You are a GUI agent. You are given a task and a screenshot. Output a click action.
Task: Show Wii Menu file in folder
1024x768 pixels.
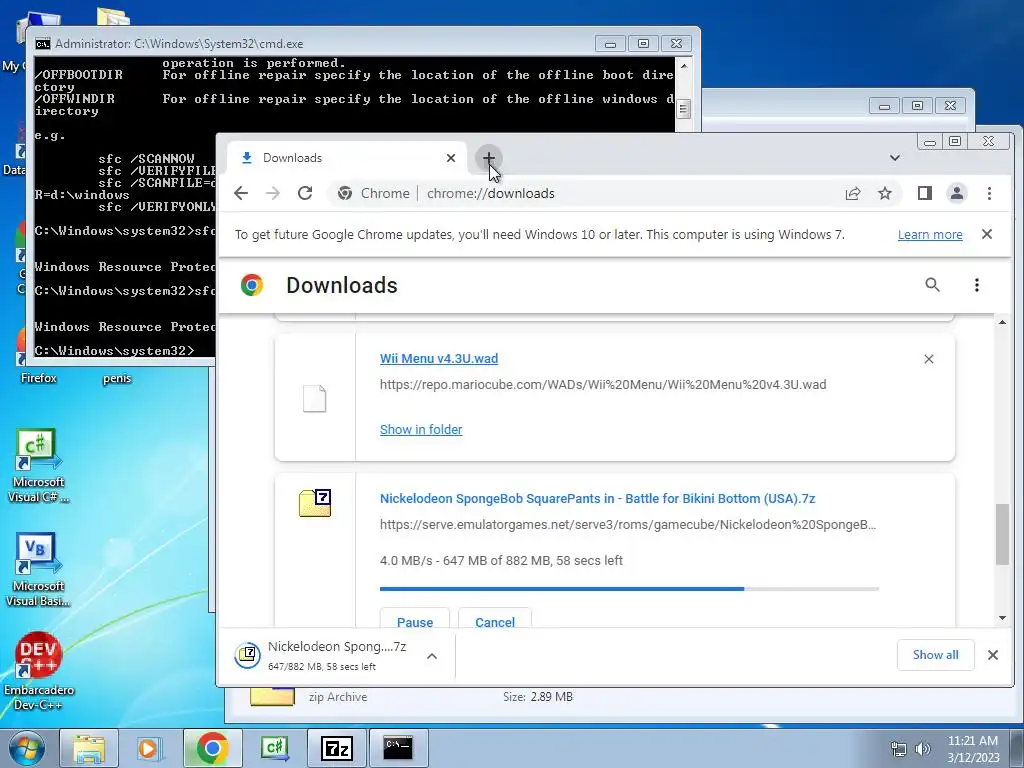click(x=421, y=430)
